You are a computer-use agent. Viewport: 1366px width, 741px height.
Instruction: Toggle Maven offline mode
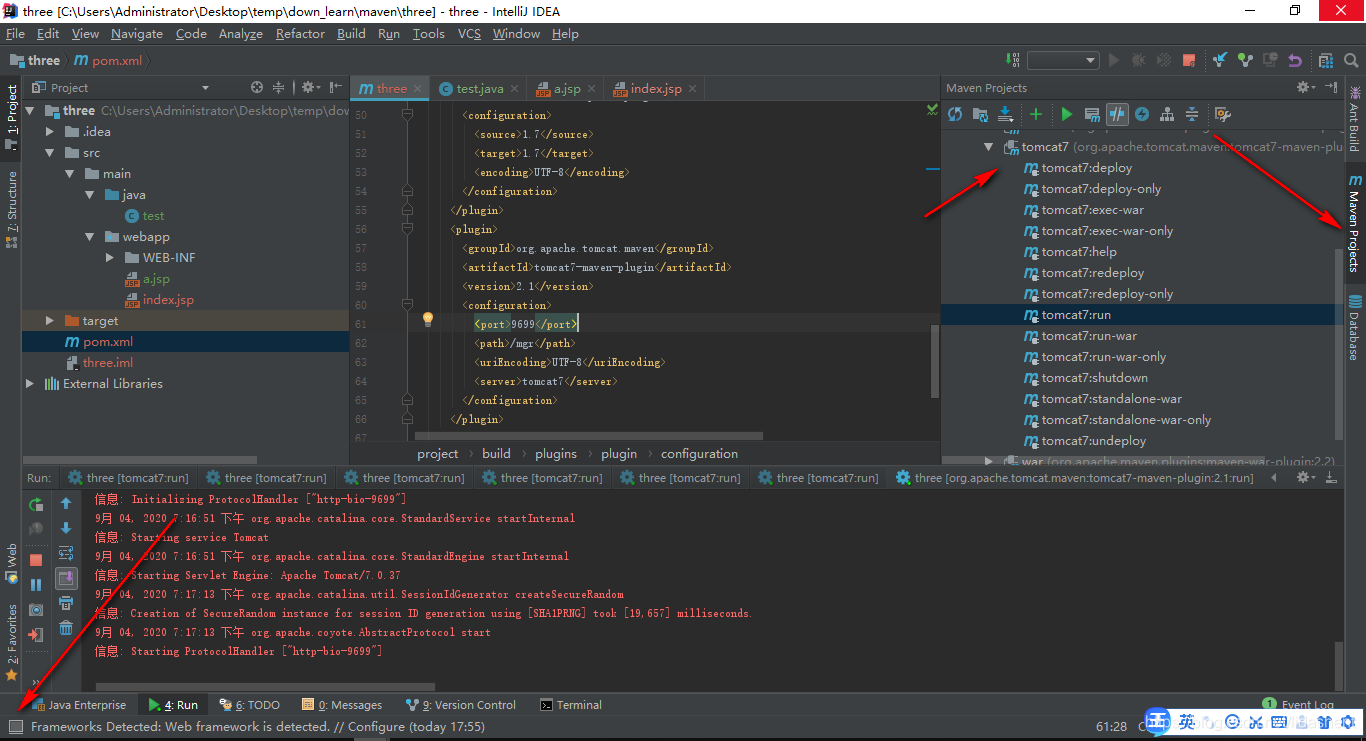point(1117,114)
